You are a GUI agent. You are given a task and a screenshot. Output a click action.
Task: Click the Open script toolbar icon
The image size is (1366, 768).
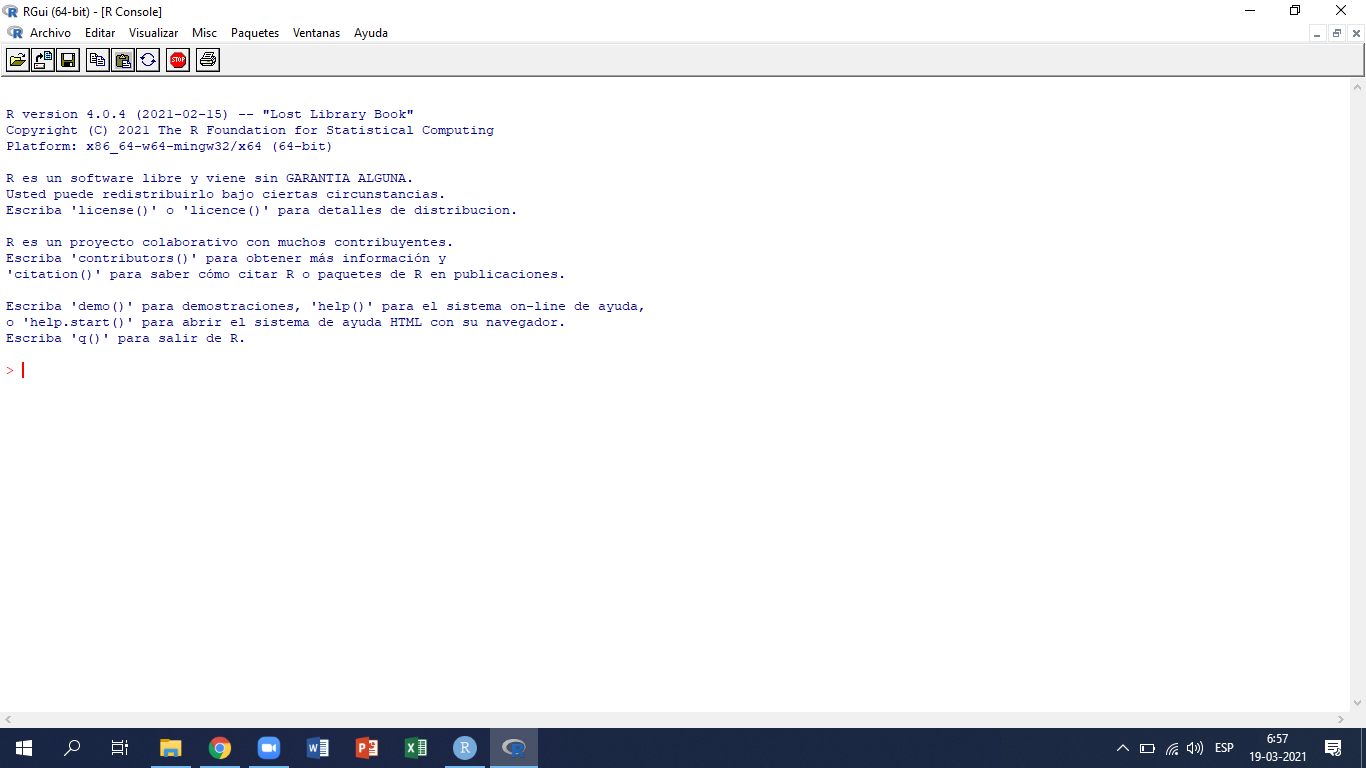[18, 60]
